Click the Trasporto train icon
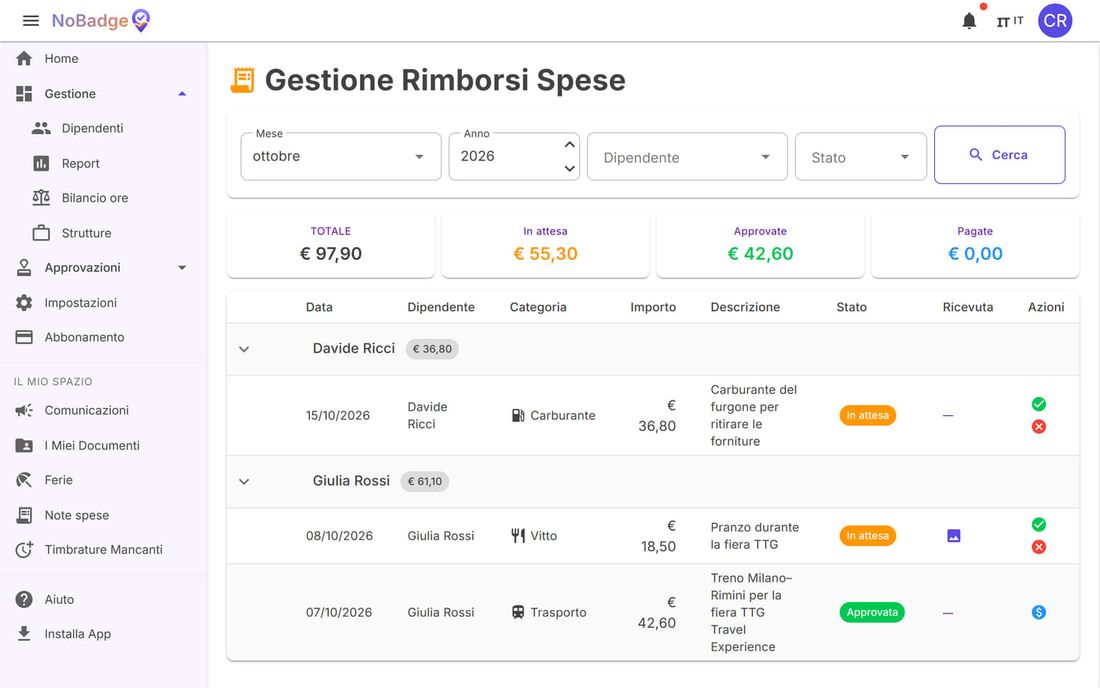The height and width of the screenshot is (688, 1100). point(518,612)
